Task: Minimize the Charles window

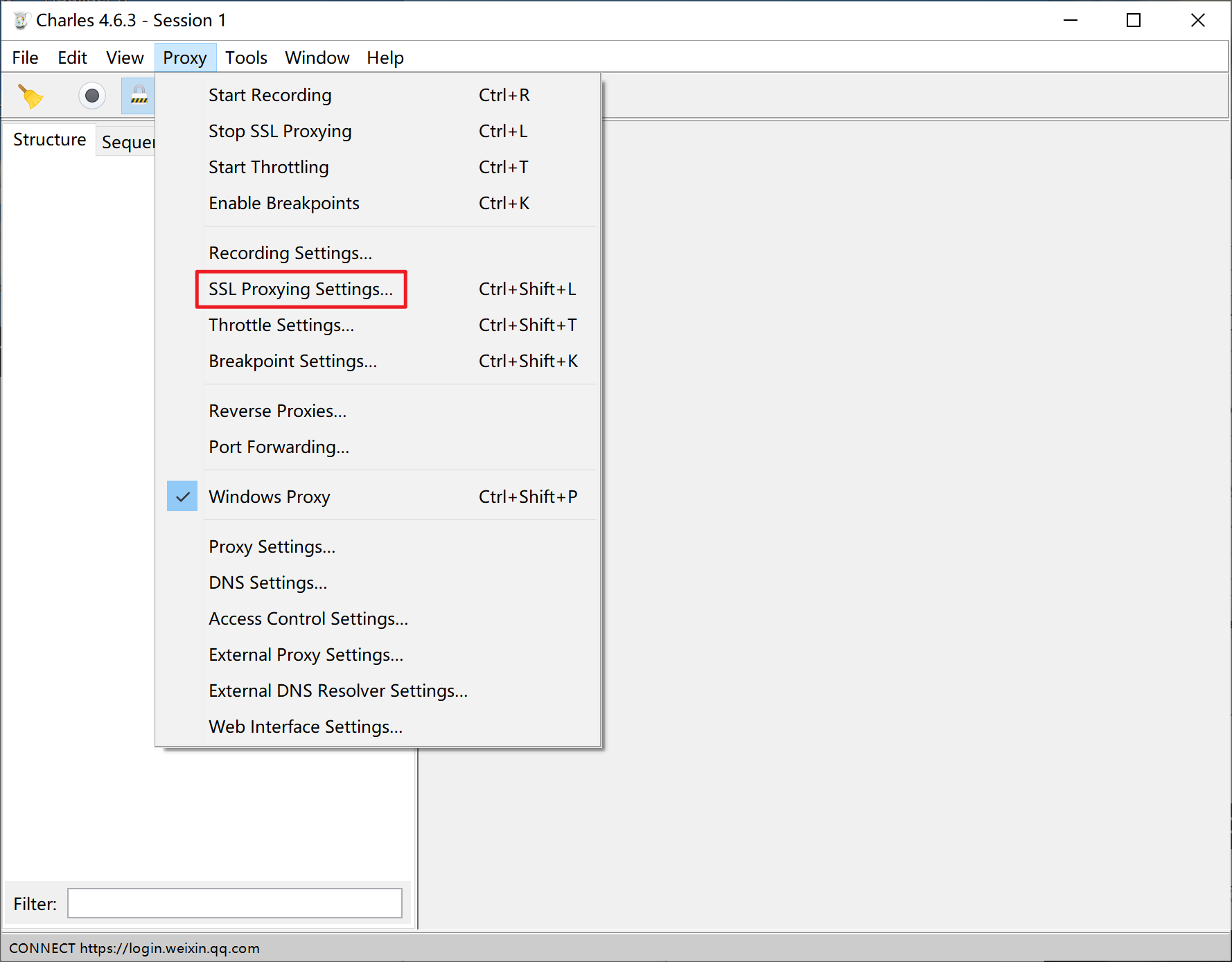Action: tap(1071, 21)
